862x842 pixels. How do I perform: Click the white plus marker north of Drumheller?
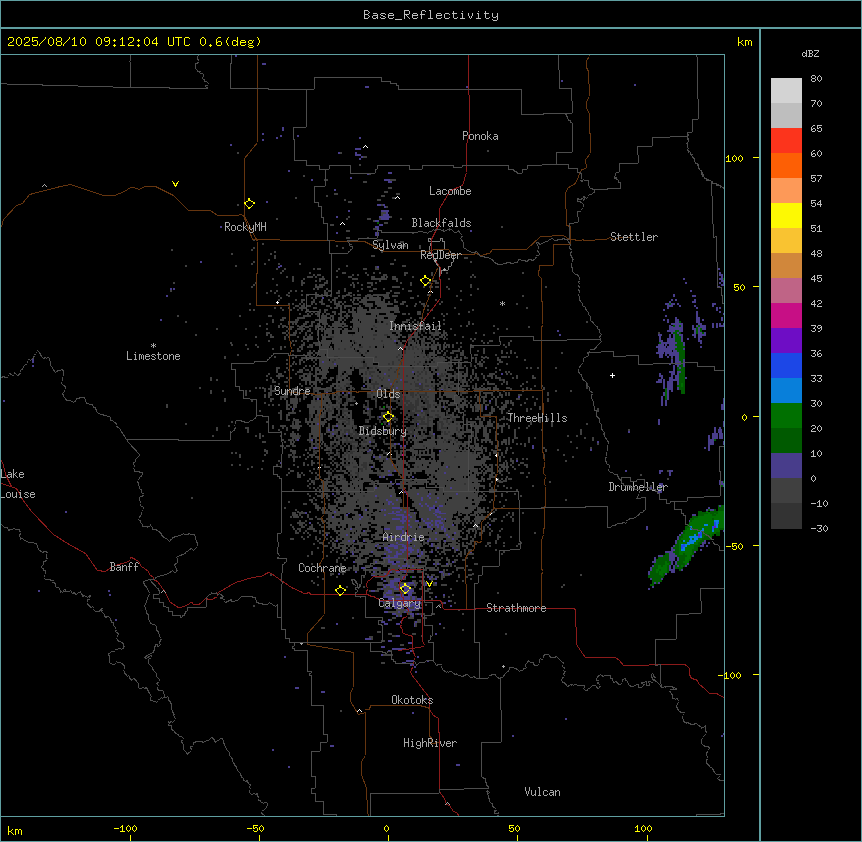point(612,375)
